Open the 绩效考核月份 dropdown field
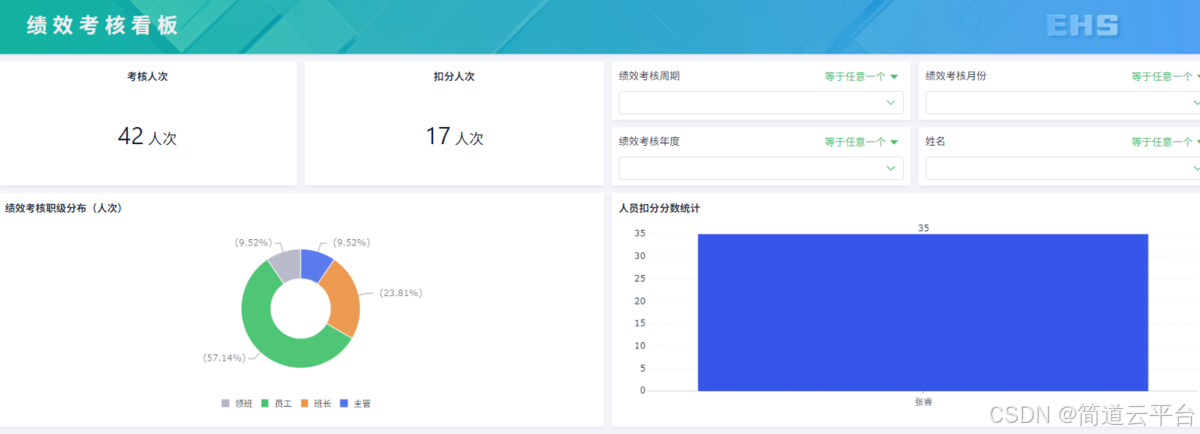1200x434 pixels. click(x=1062, y=103)
